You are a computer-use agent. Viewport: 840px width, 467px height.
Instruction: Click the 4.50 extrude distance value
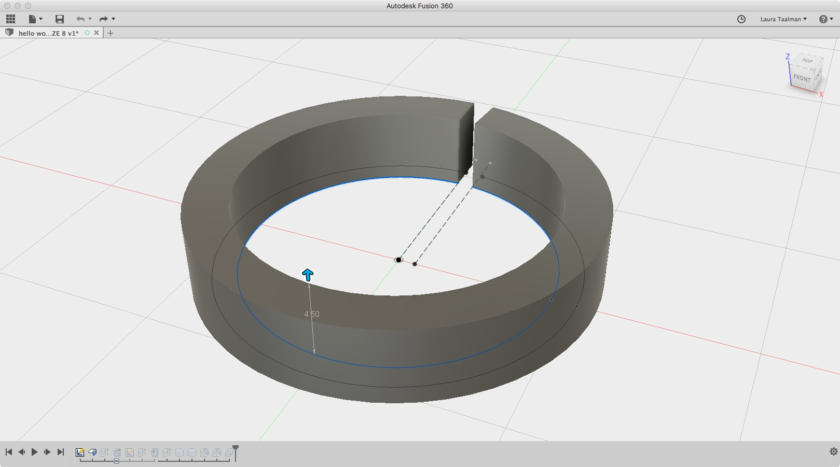[x=312, y=314]
